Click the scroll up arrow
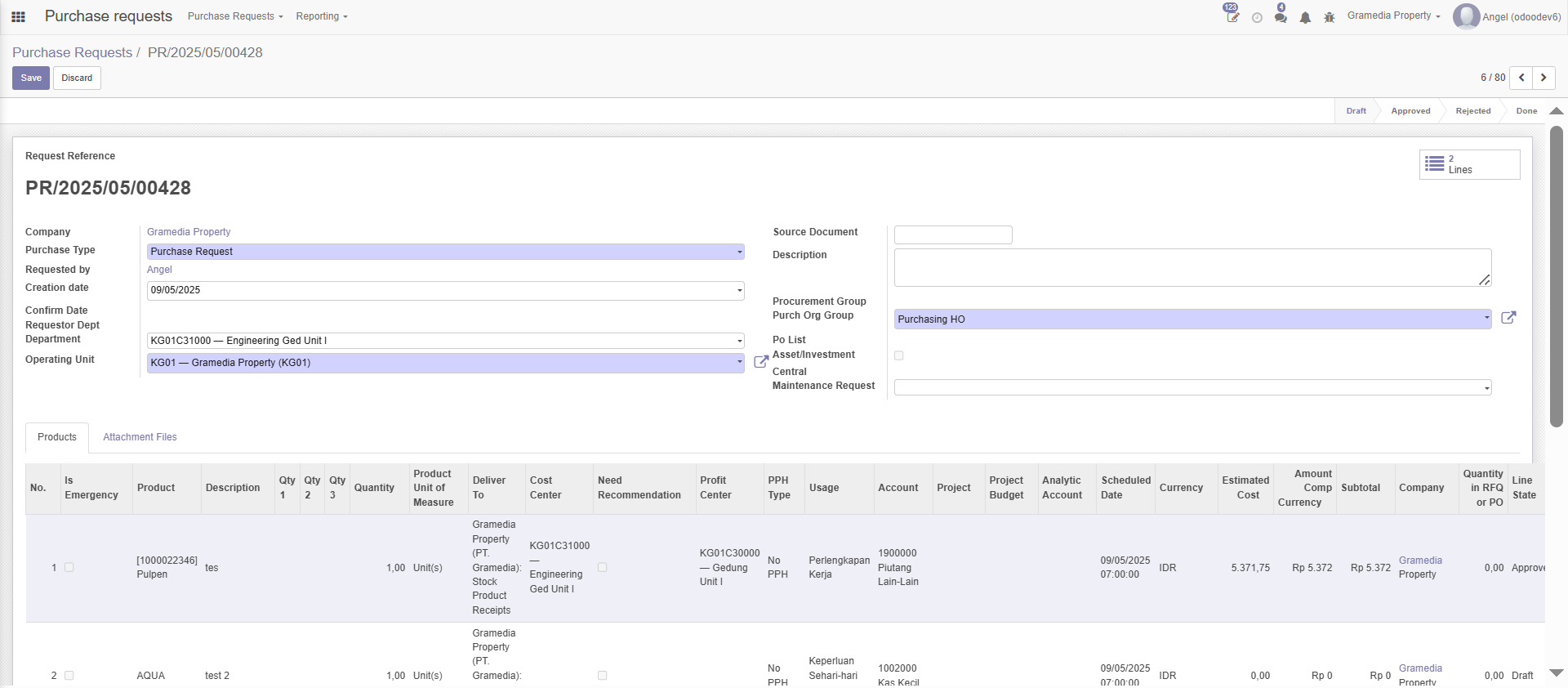This screenshot has height=688, width=1568. pyautogui.click(x=1556, y=111)
